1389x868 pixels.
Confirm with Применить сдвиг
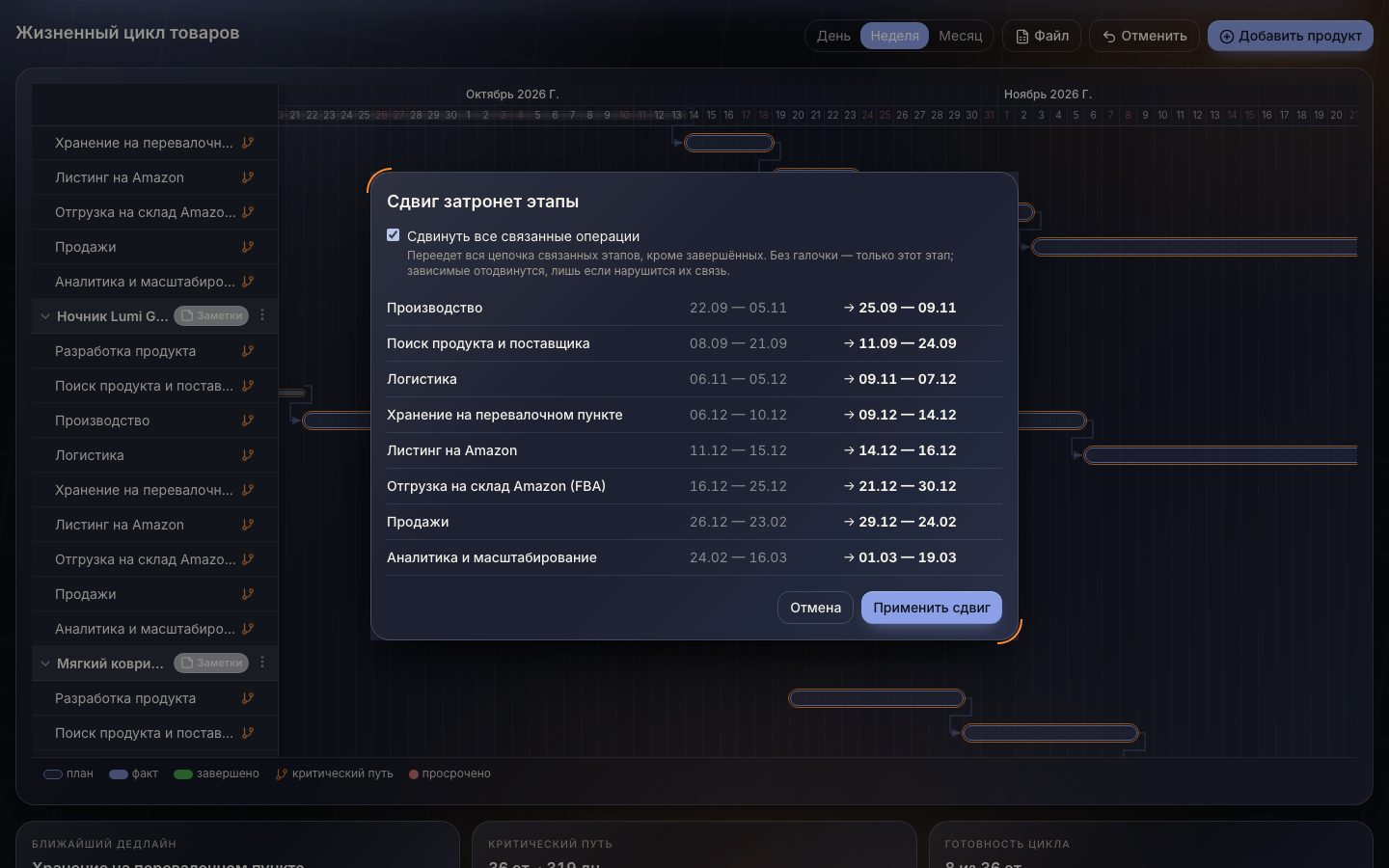pos(932,608)
